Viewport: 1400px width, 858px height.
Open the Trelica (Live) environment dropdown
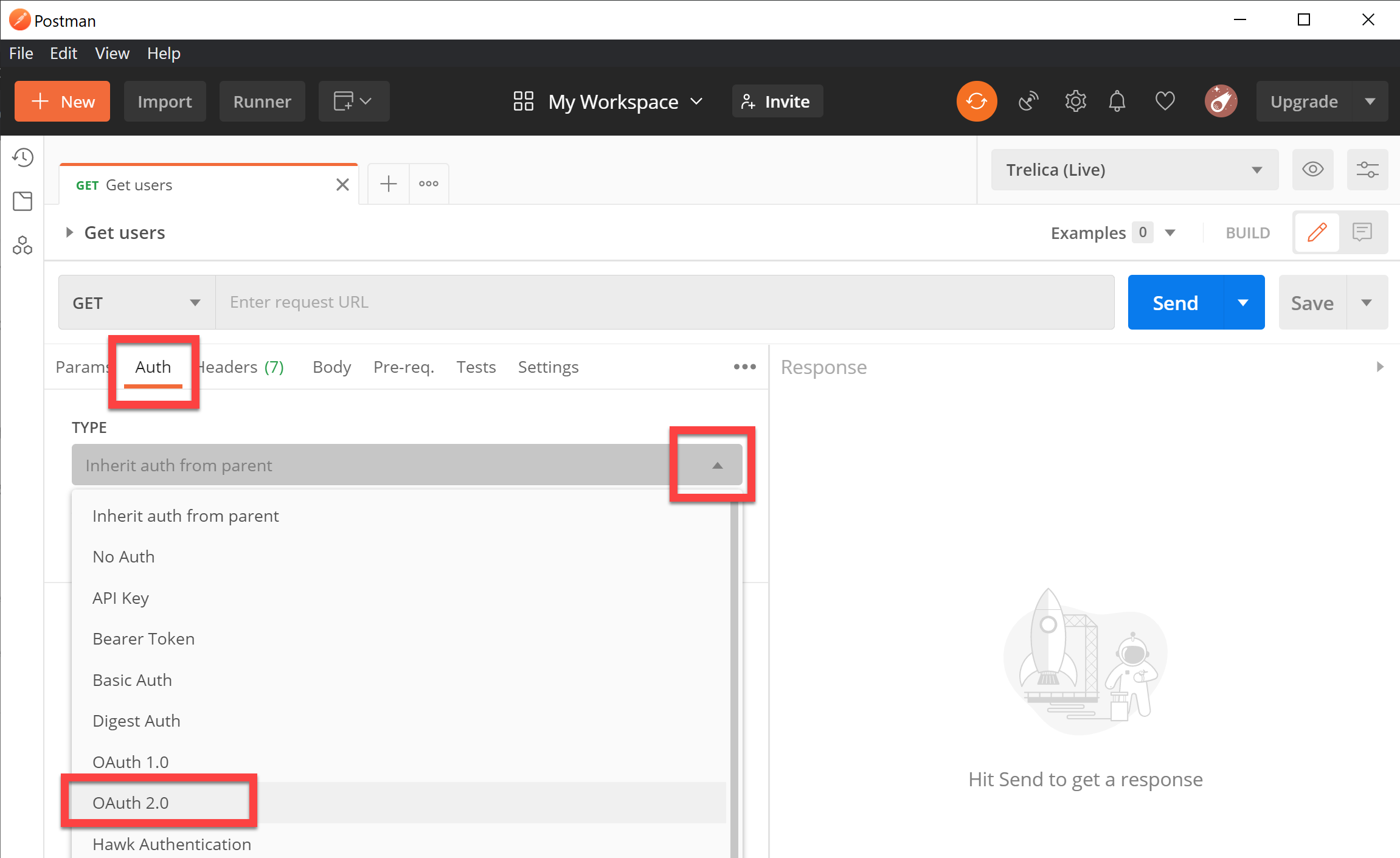tap(1134, 170)
